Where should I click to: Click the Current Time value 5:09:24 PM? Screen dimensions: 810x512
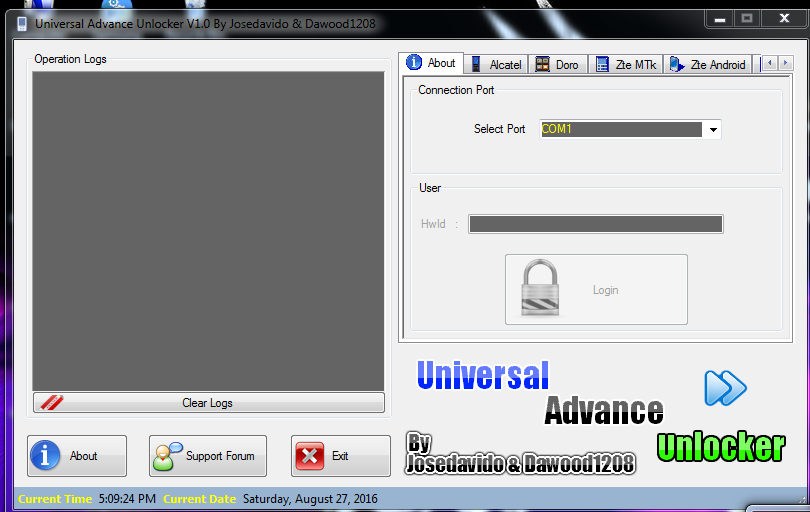(127, 499)
